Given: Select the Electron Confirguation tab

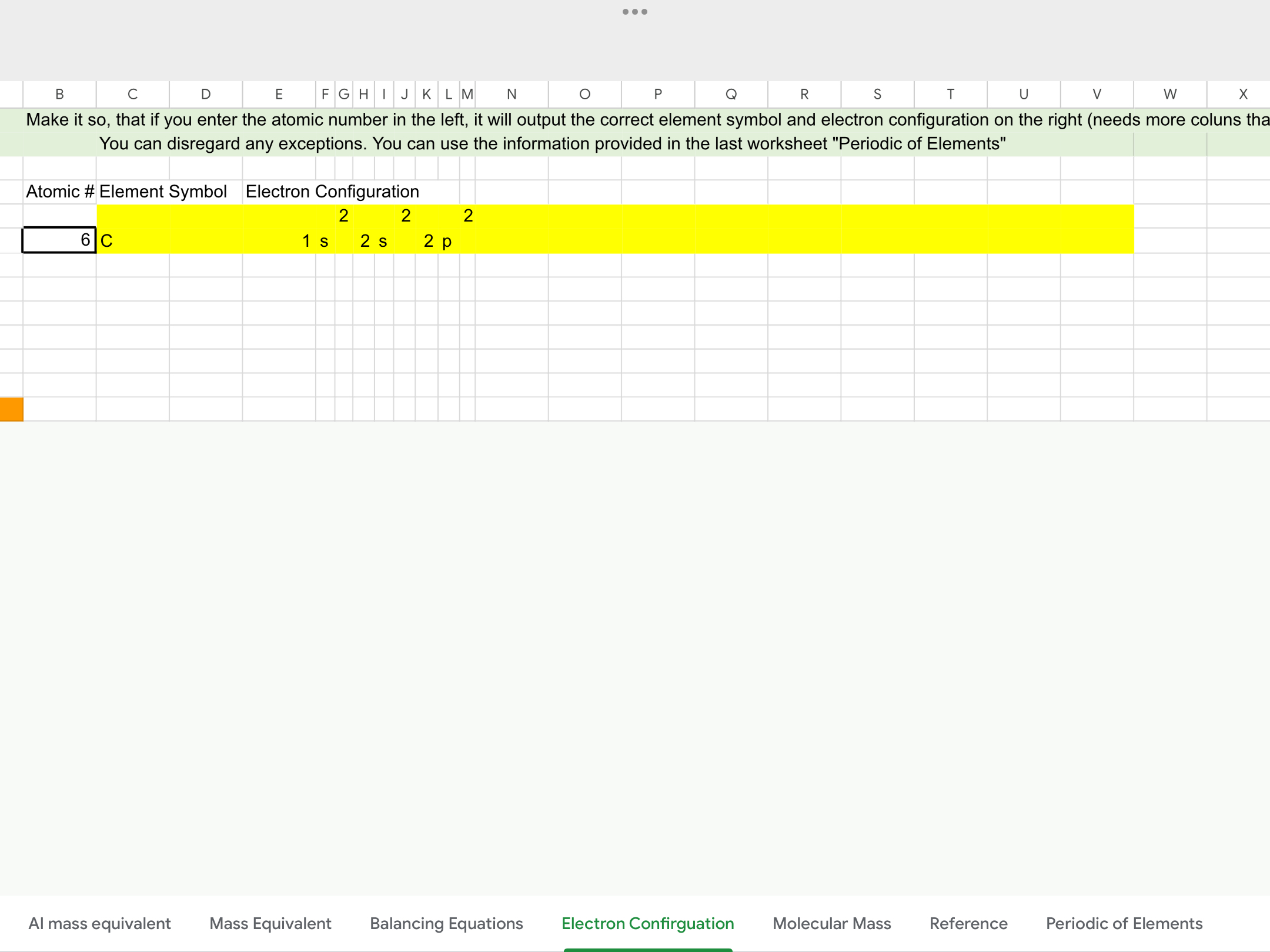Looking at the screenshot, I should (647, 923).
